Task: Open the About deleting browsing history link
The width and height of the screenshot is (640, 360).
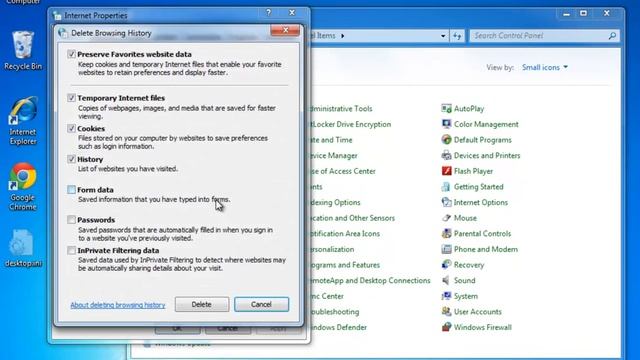Action: pos(118,305)
